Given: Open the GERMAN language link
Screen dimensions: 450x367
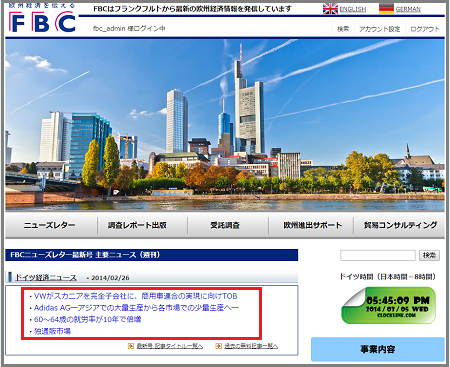Looking at the screenshot, I should (x=408, y=9).
